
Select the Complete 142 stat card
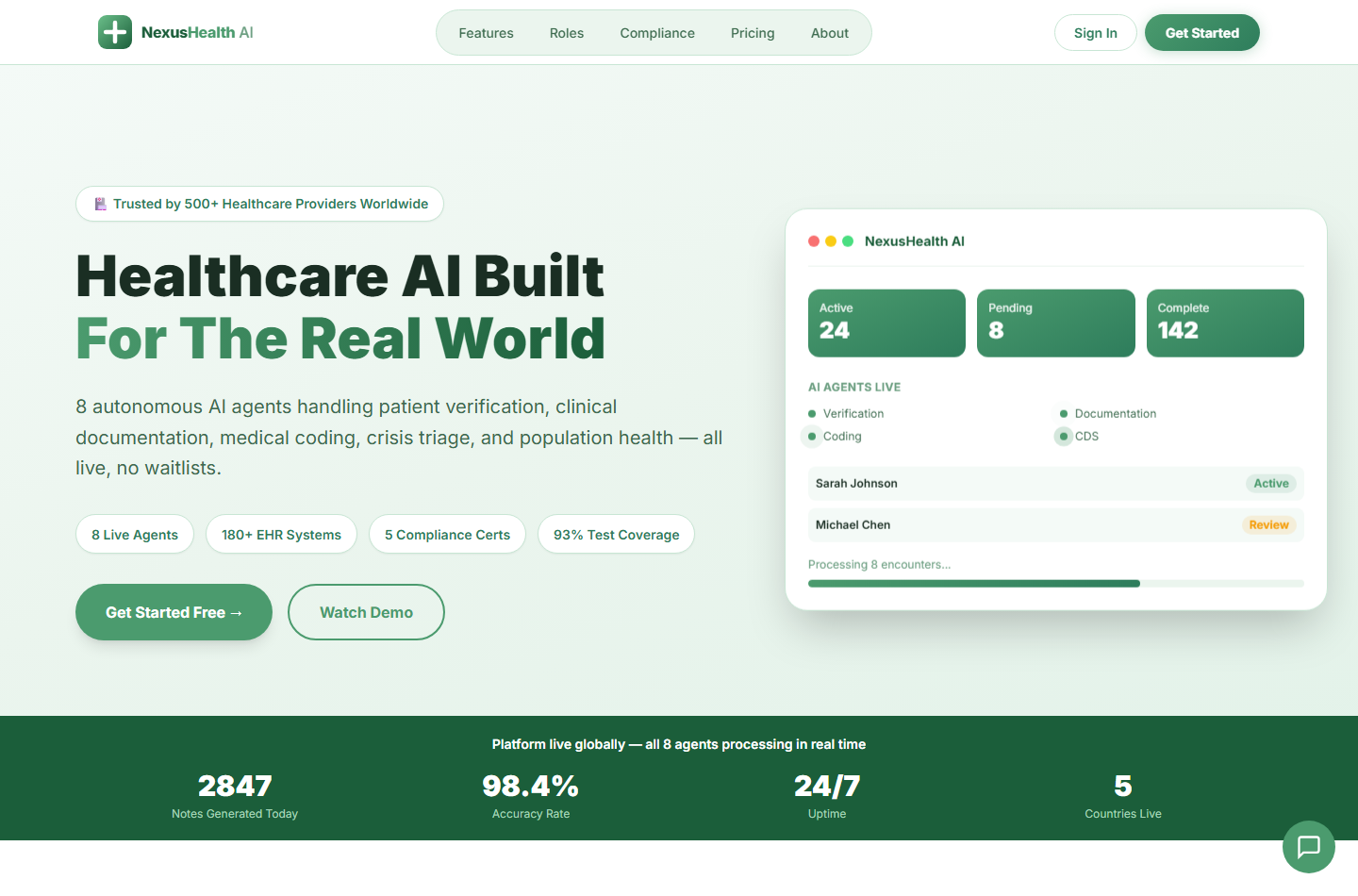[1225, 324]
